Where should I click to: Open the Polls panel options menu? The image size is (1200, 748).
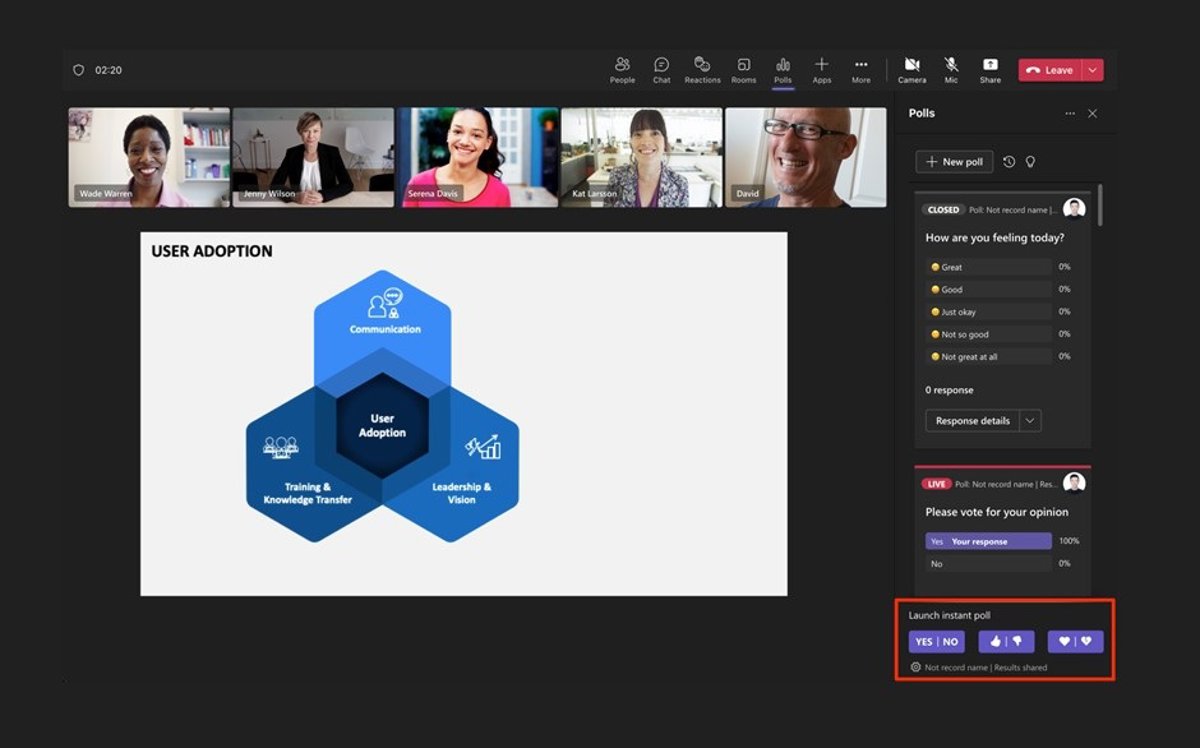tap(1069, 113)
